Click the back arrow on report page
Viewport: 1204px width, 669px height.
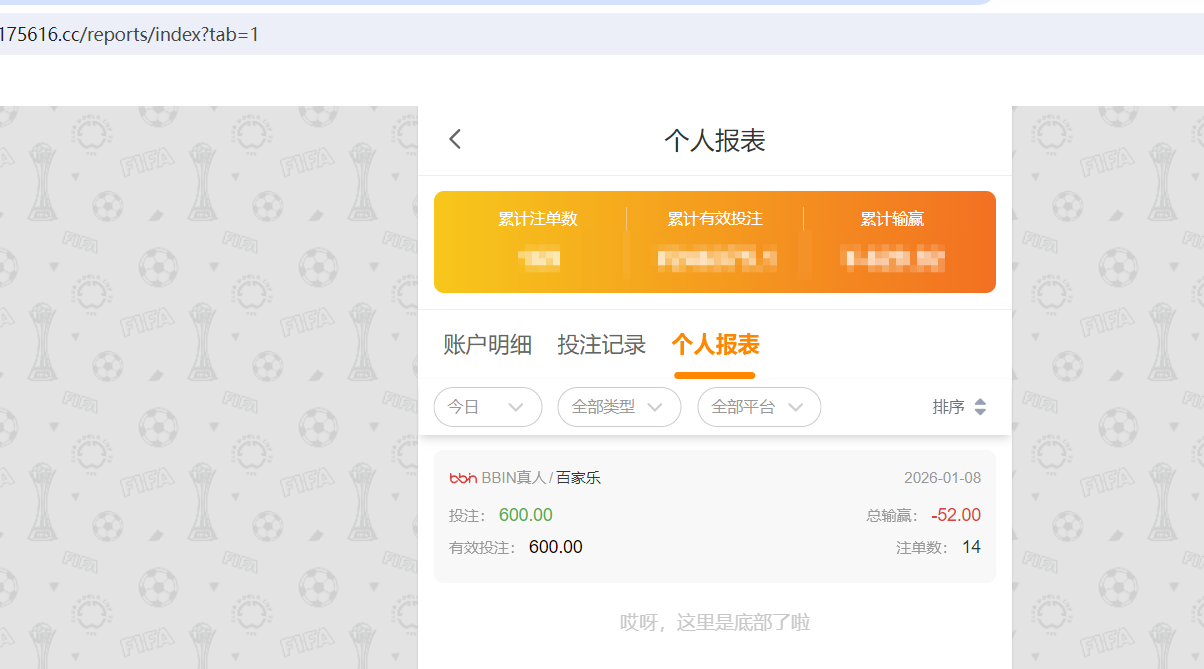[x=455, y=139]
